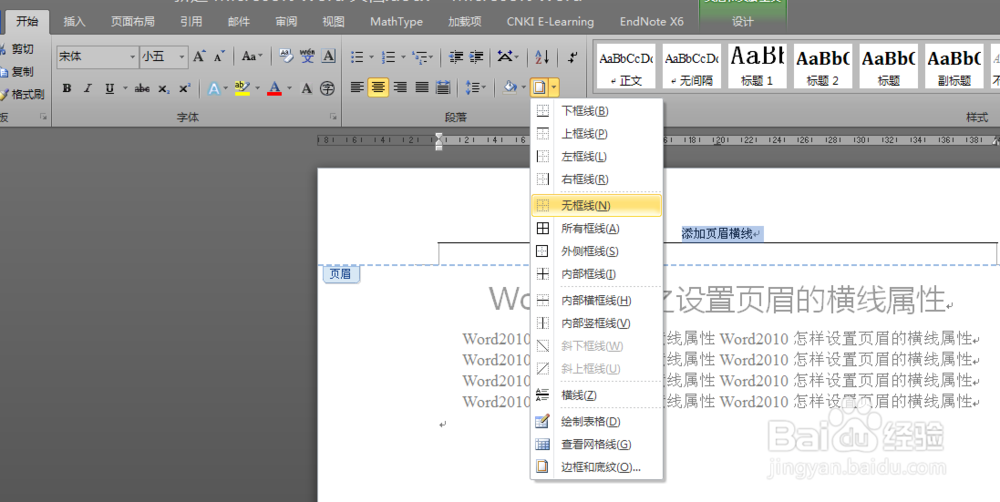Select 横线(Z) menu entry
Screen dimensions: 1000x502
click(596, 395)
